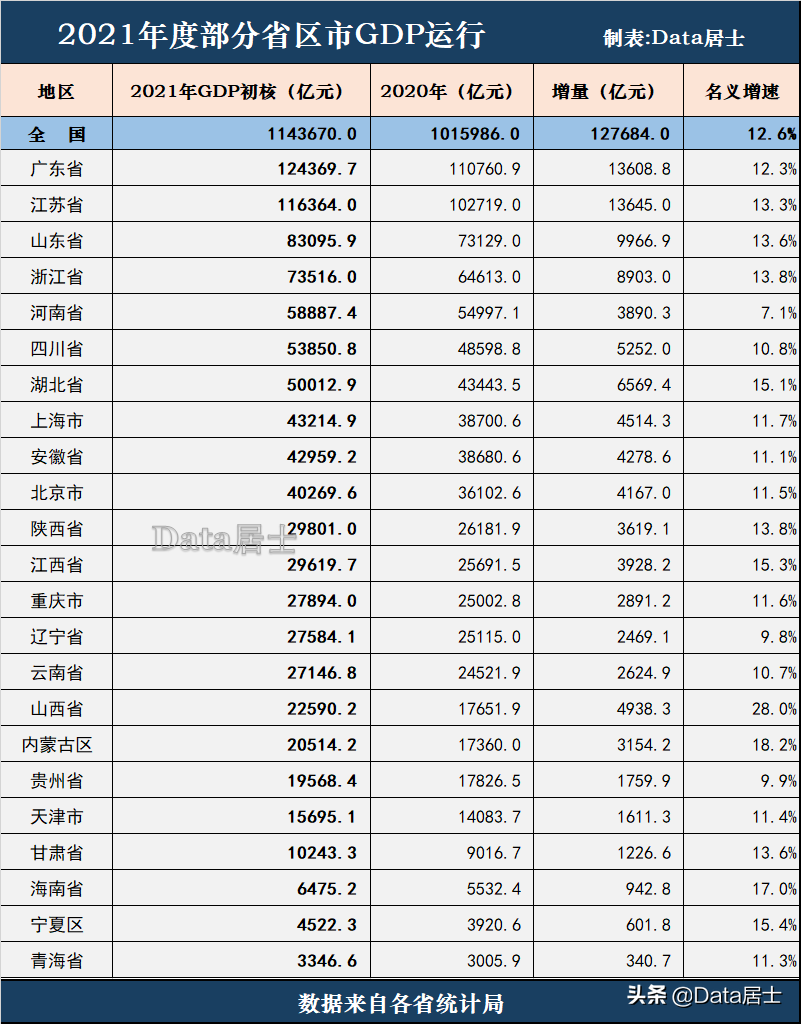Click Guangdong GDP value 124369.7

[317, 169]
